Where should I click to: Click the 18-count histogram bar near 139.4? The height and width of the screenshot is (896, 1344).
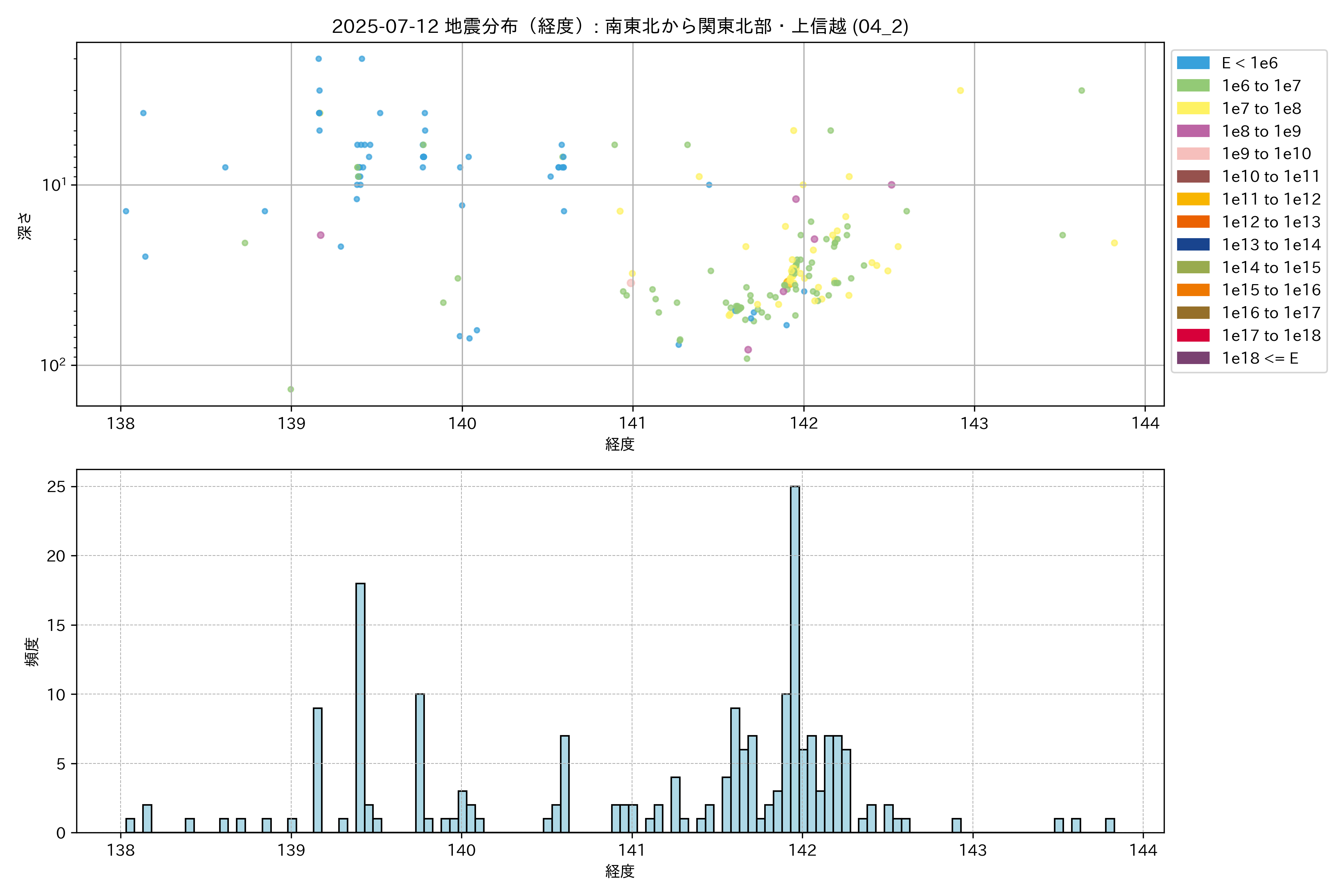pyautogui.click(x=361, y=709)
